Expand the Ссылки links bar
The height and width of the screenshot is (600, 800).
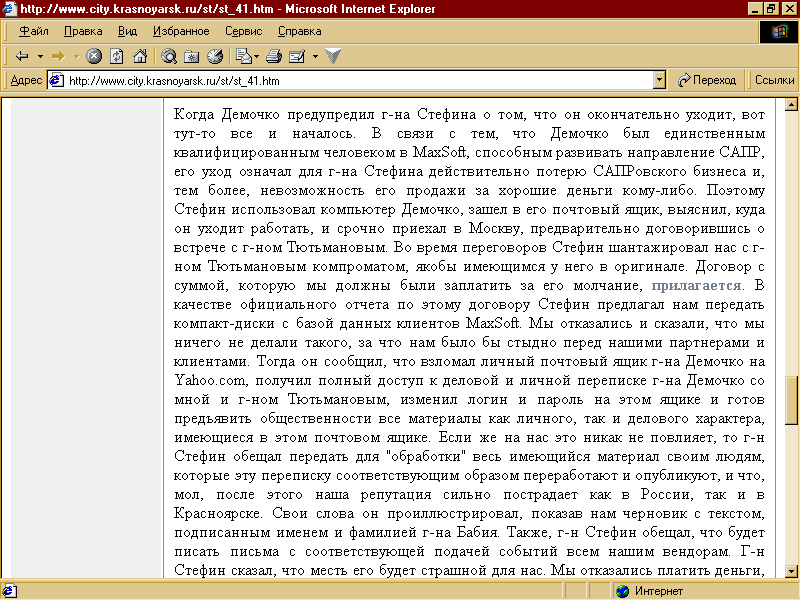[774, 80]
